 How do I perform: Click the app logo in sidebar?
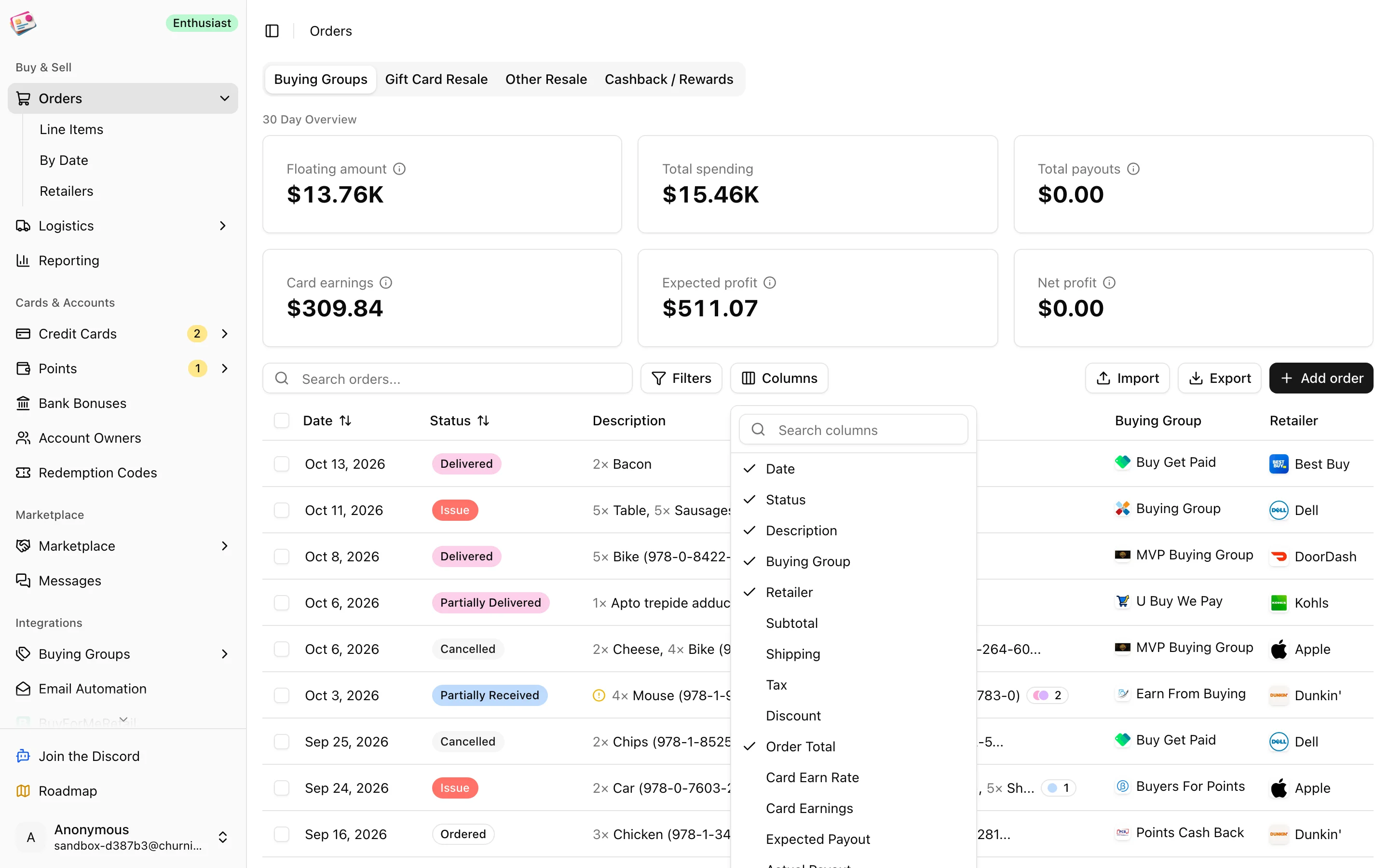[x=23, y=23]
